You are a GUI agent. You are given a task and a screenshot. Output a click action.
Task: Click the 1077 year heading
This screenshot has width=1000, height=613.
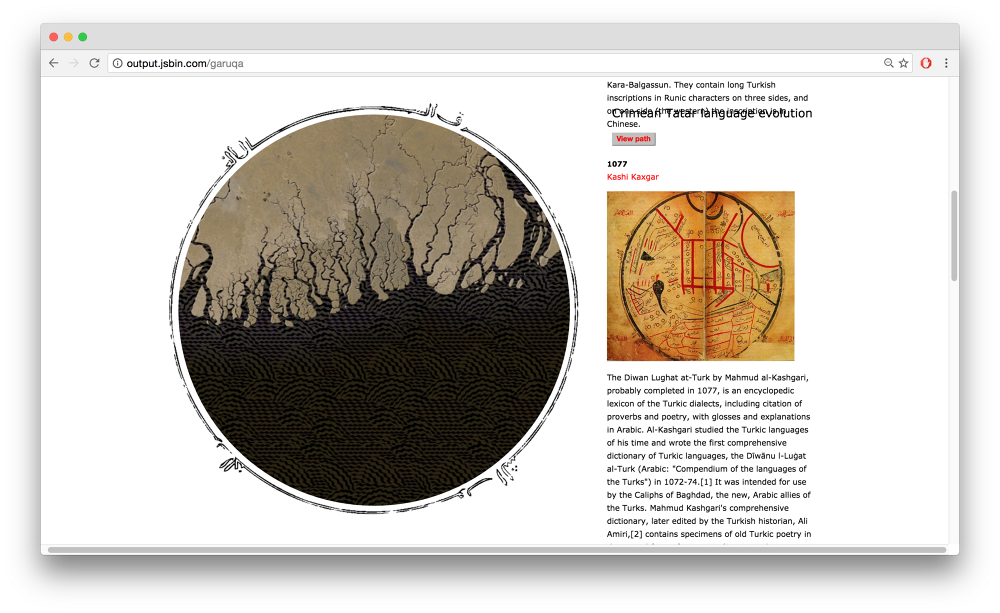pos(617,163)
